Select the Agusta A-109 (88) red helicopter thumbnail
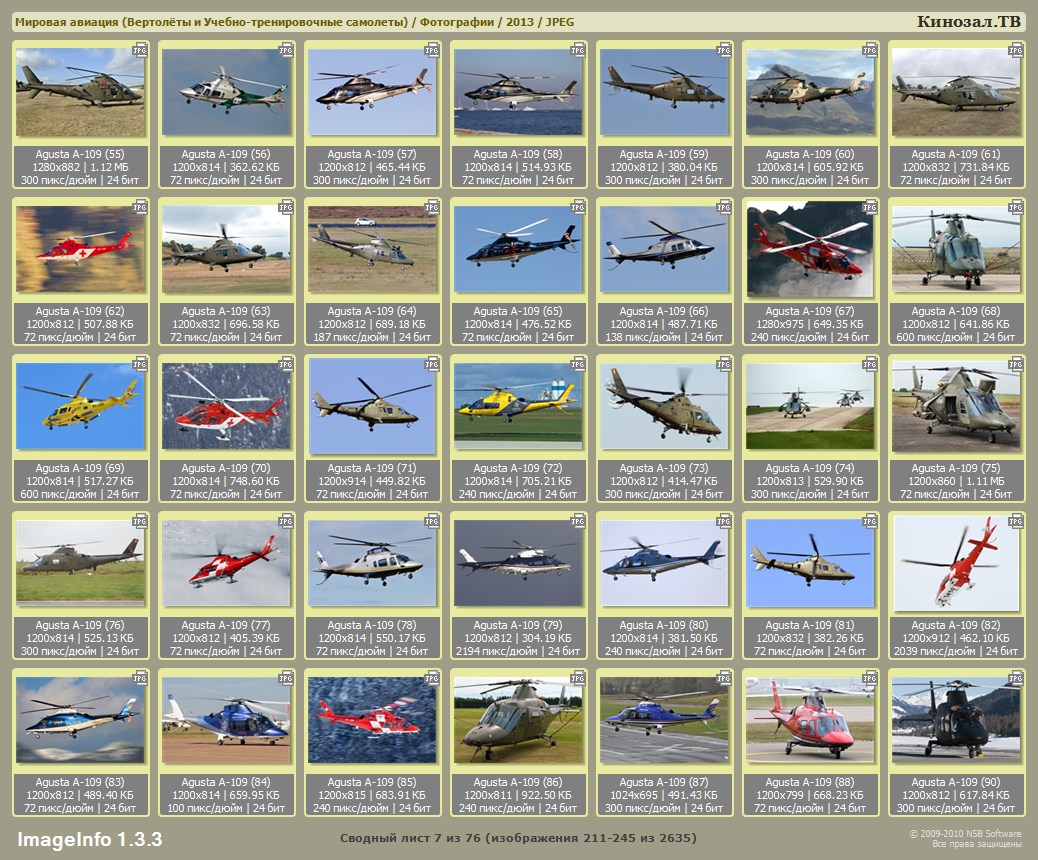1038x860 pixels. tap(810, 720)
